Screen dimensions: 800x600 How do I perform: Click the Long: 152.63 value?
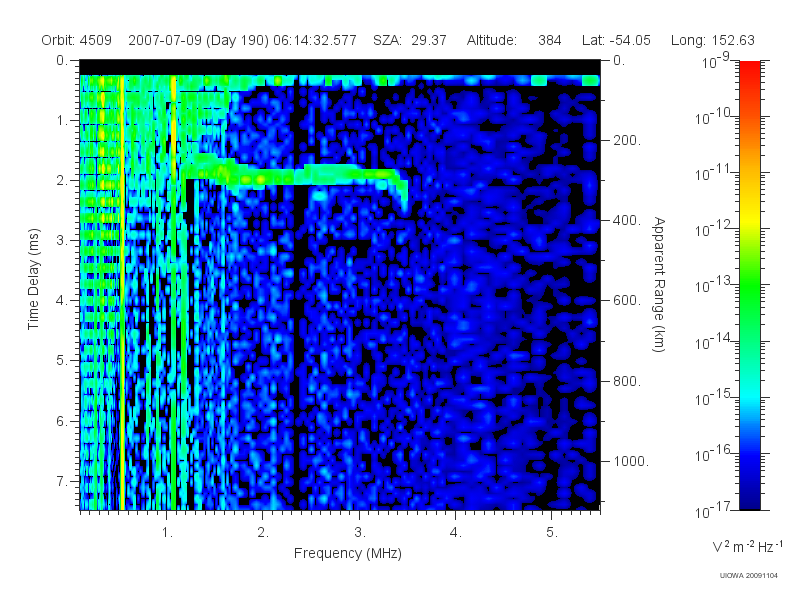click(712, 40)
